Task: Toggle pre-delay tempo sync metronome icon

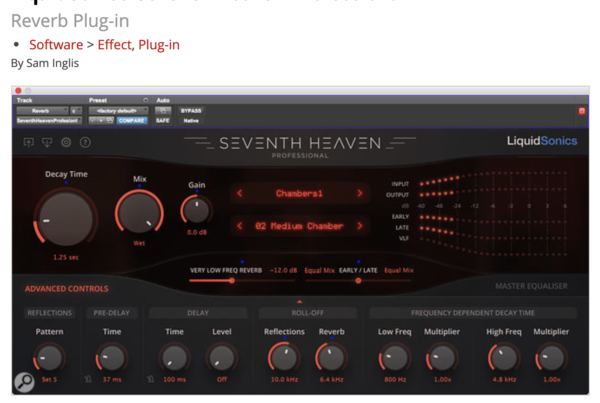Action: coord(88,379)
